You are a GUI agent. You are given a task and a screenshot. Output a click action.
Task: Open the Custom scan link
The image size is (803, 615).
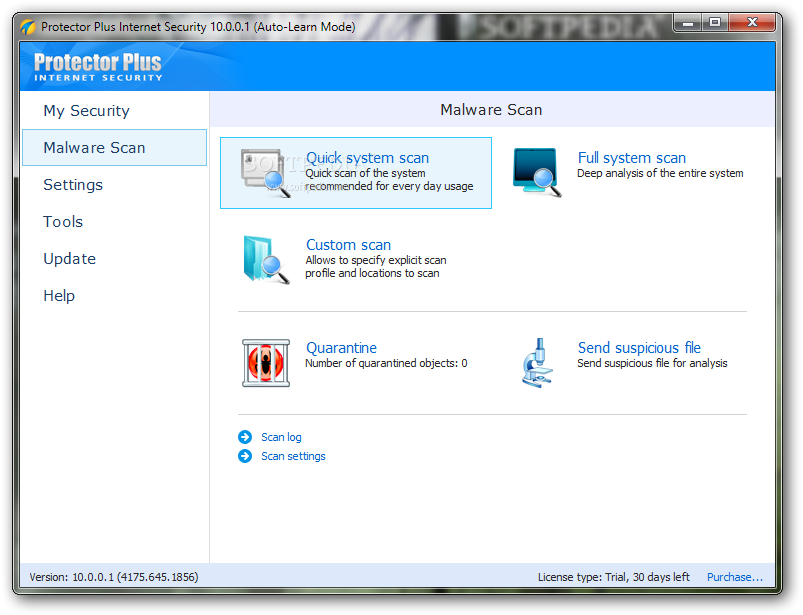click(x=348, y=245)
